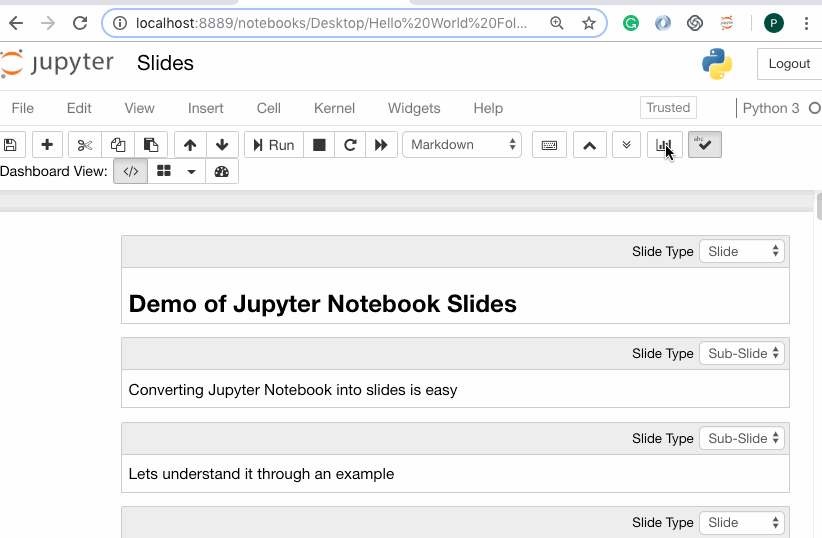822x538 pixels.
Task: Run the selected cell
Action: (x=273, y=145)
